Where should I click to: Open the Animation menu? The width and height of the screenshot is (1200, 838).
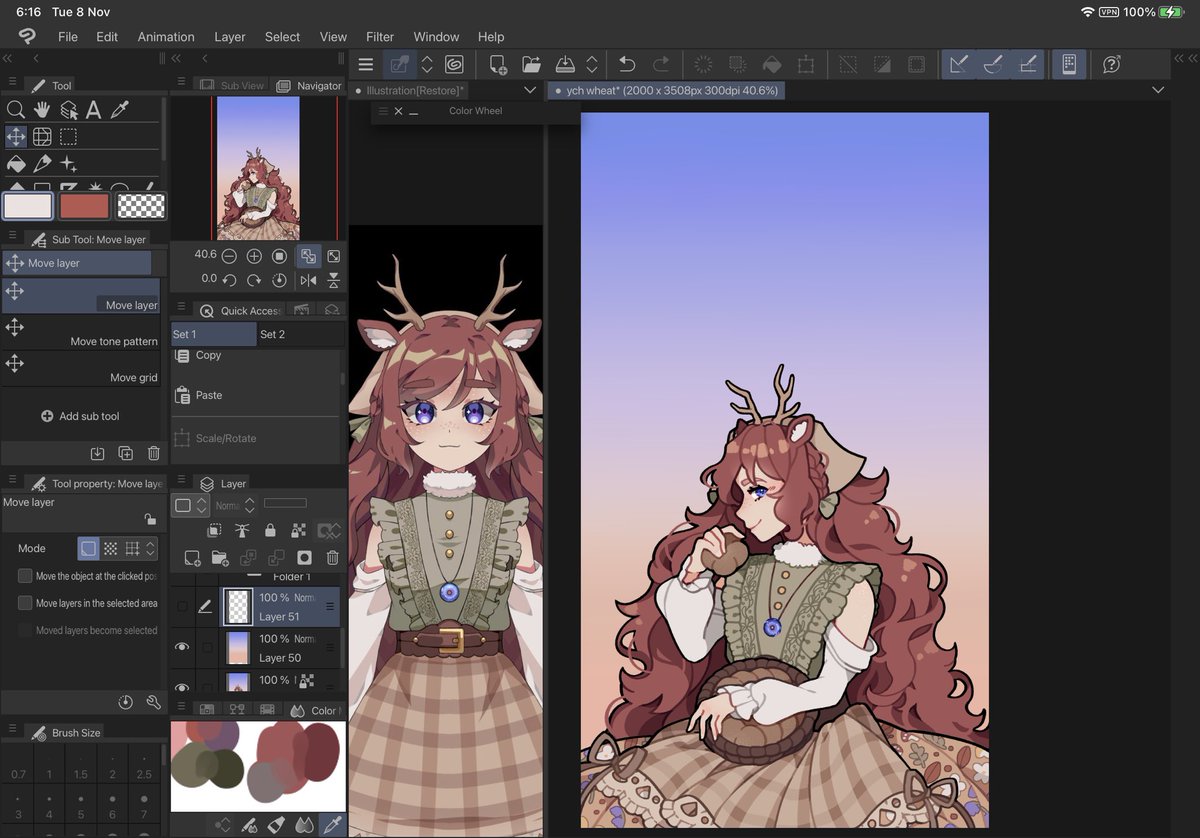(x=165, y=37)
